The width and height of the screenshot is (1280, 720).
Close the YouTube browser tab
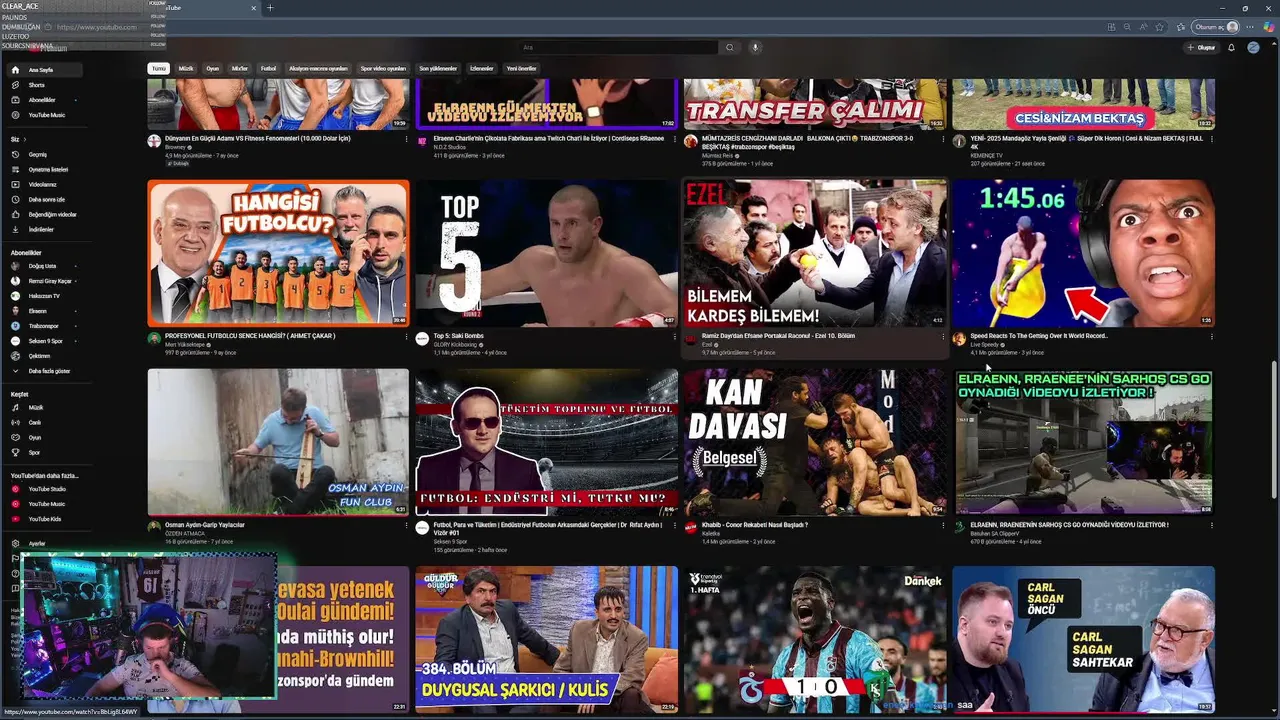(x=253, y=8)
